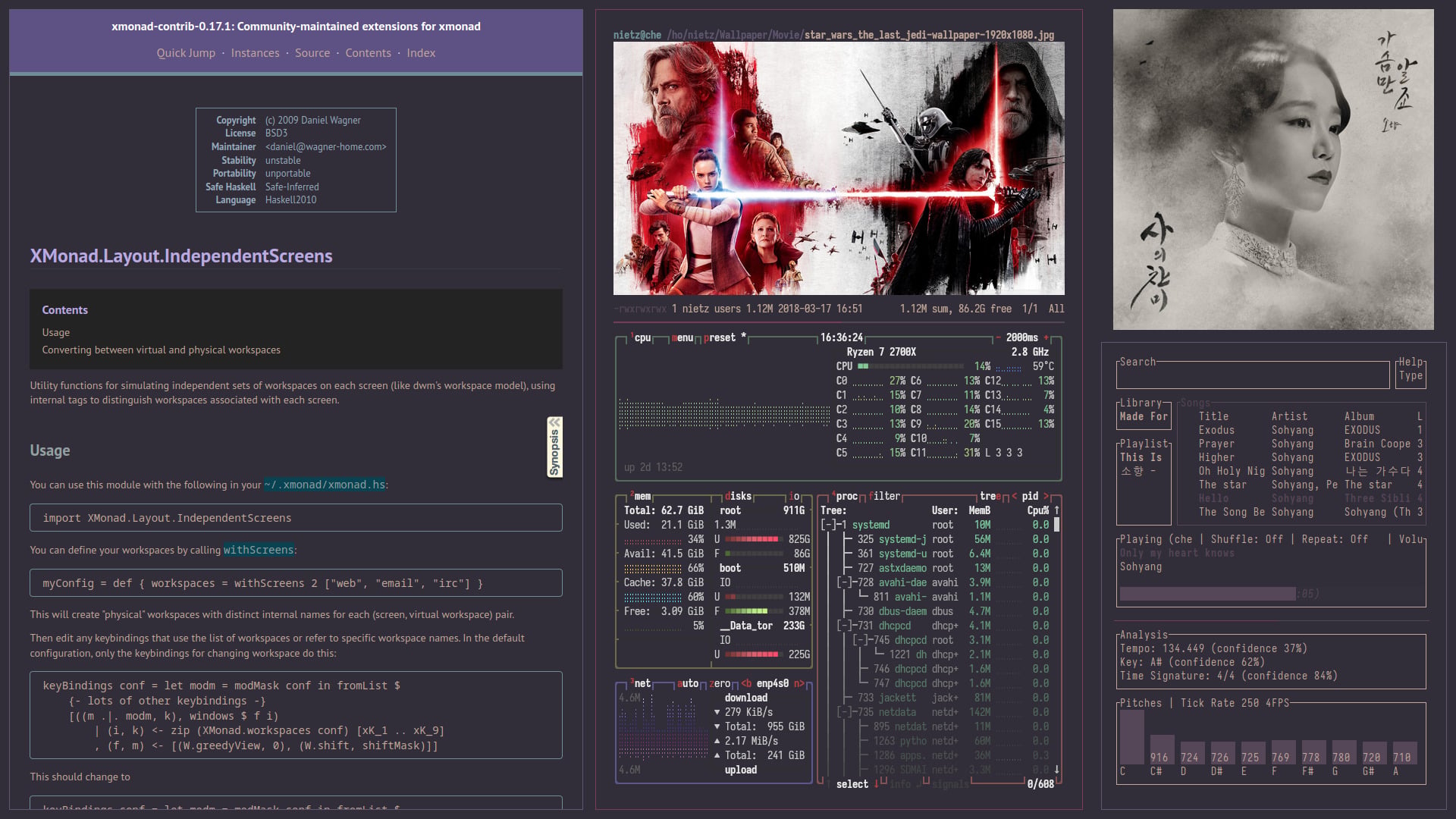Follow the withScreens function link

(258, 550)
